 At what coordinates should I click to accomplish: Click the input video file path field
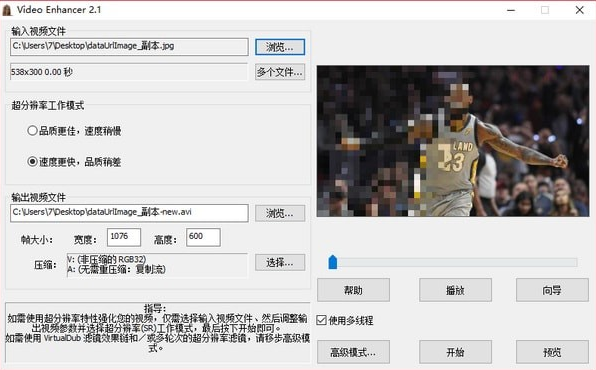point(129,47)
